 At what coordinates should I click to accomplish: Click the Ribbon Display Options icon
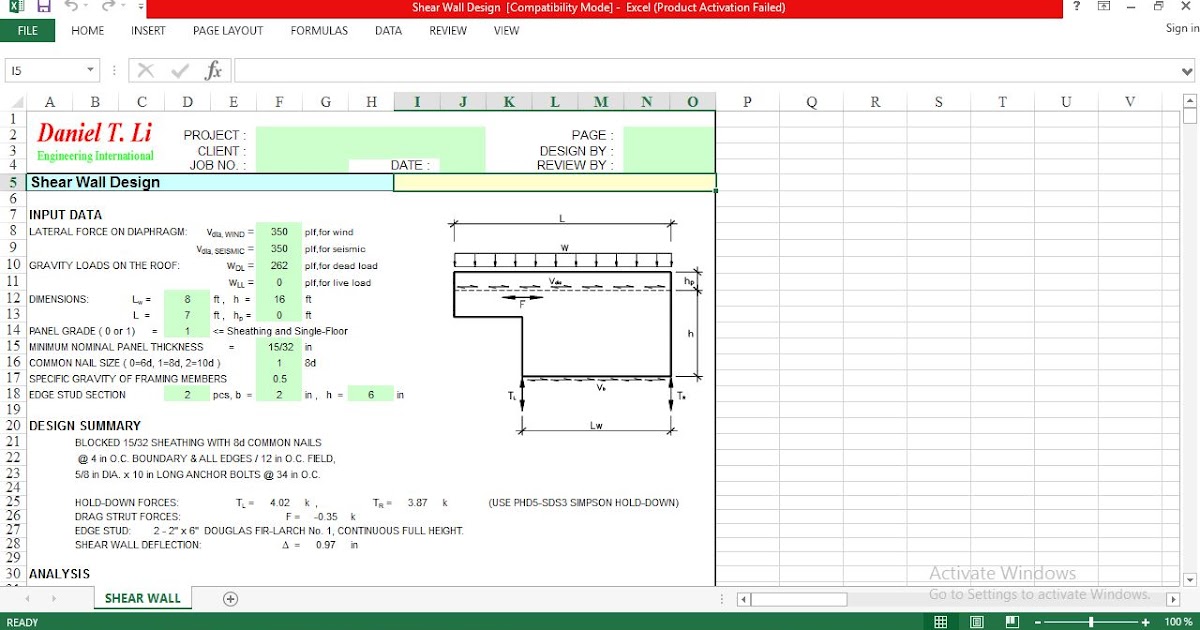pos(1103,8)
